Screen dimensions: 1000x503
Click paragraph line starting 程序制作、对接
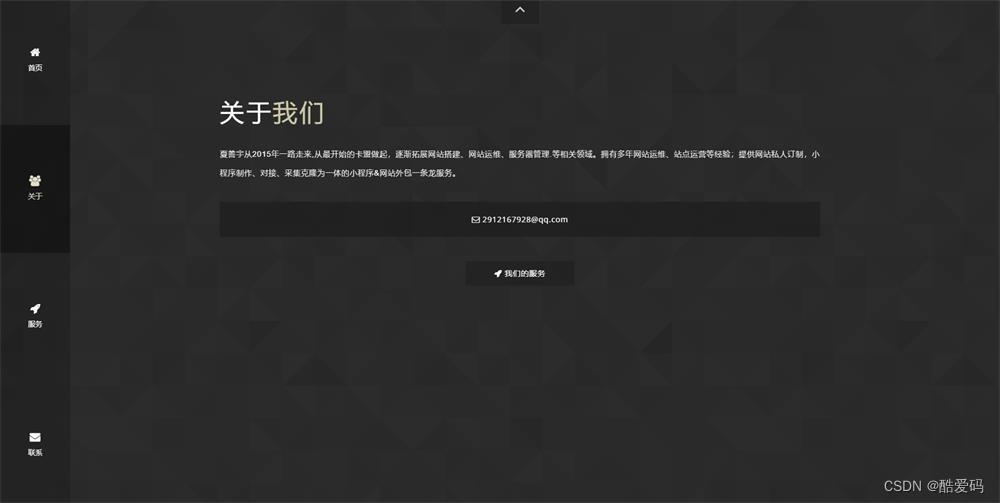[338, 173]
